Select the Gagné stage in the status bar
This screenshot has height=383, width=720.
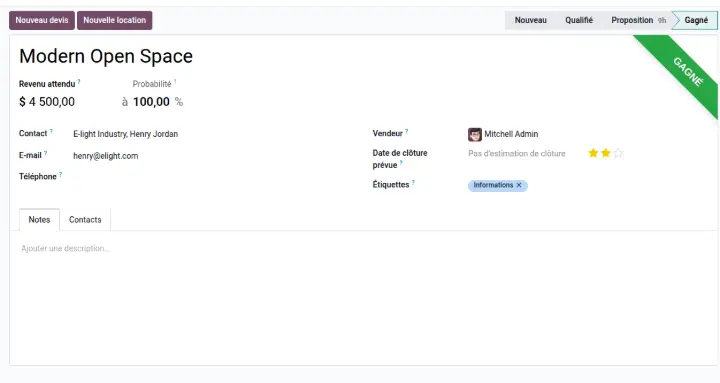point(696,20)
